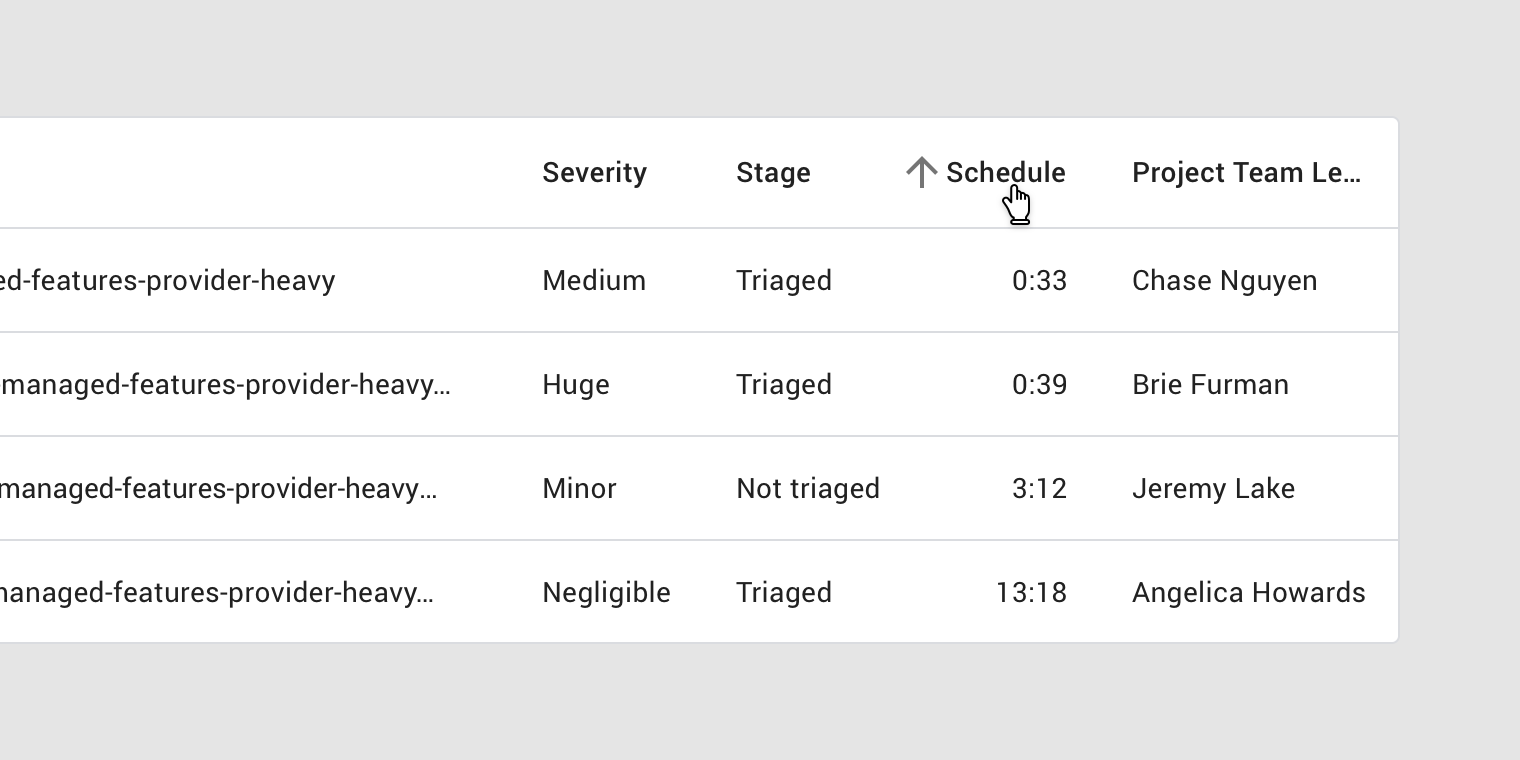Click the Negligible severity cell

606,593
